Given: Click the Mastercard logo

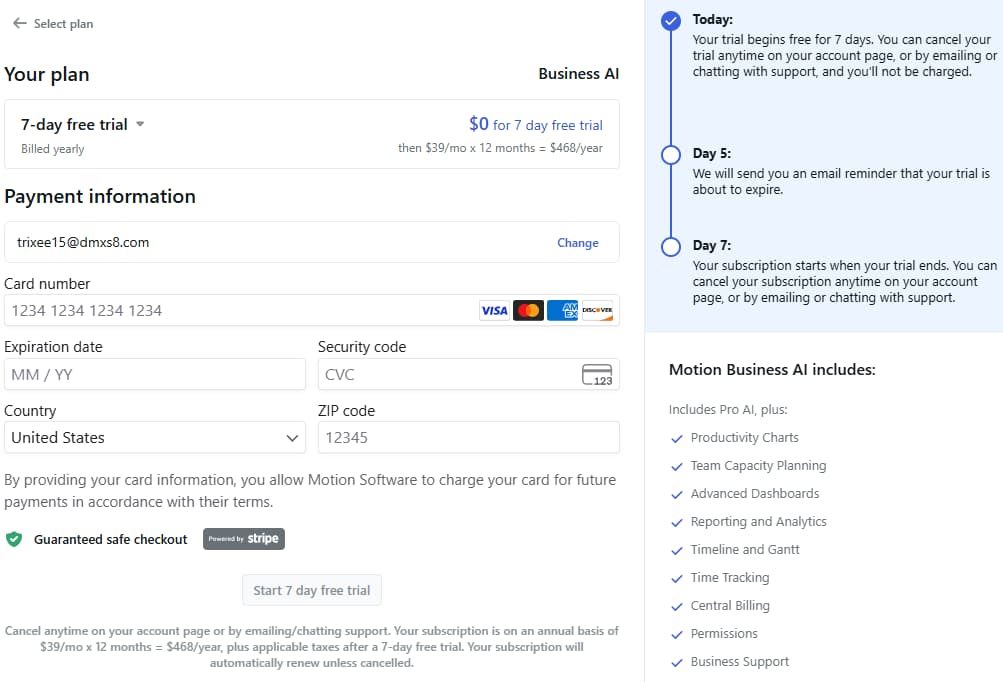Looking at the screenshot, I should [x=528, y=310].
